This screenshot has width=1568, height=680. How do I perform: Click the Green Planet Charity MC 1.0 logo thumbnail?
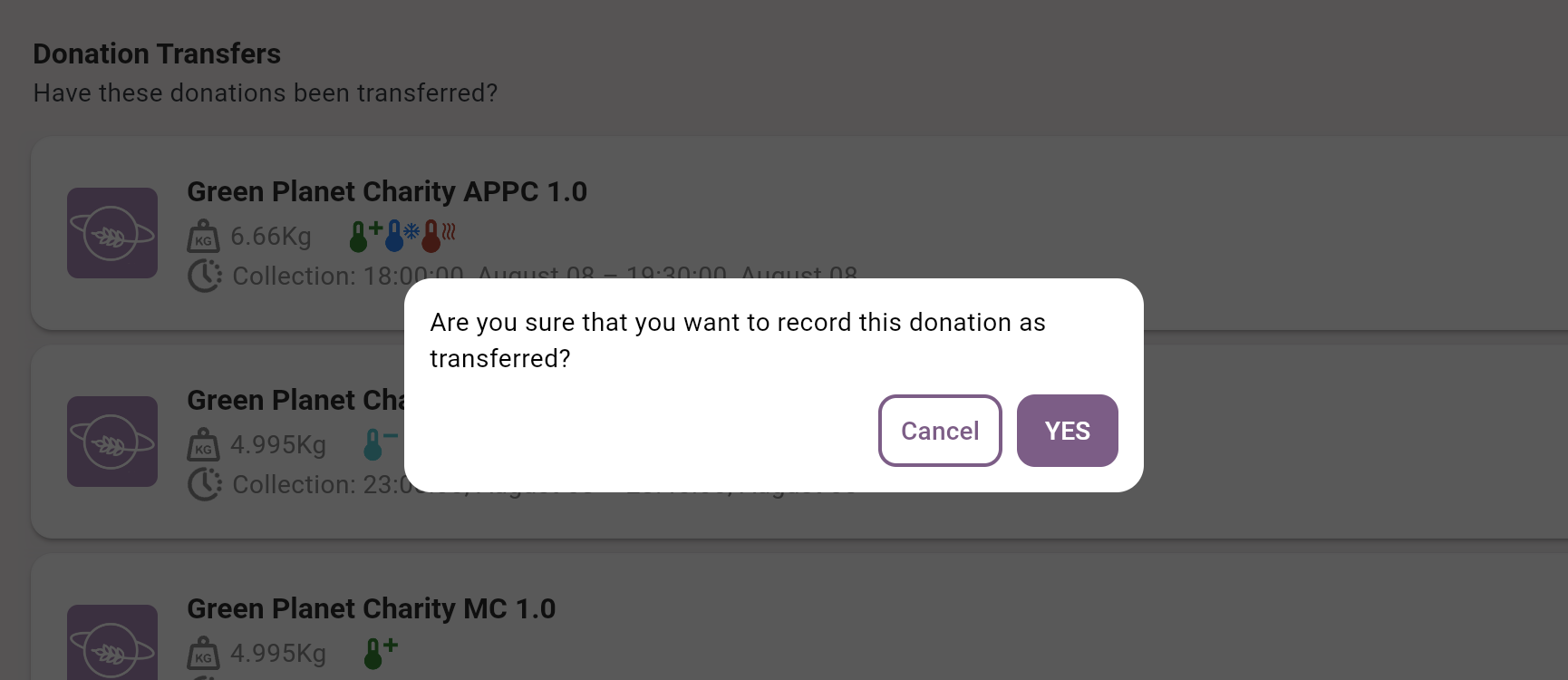pyautogui.click(x=111, y=644)
